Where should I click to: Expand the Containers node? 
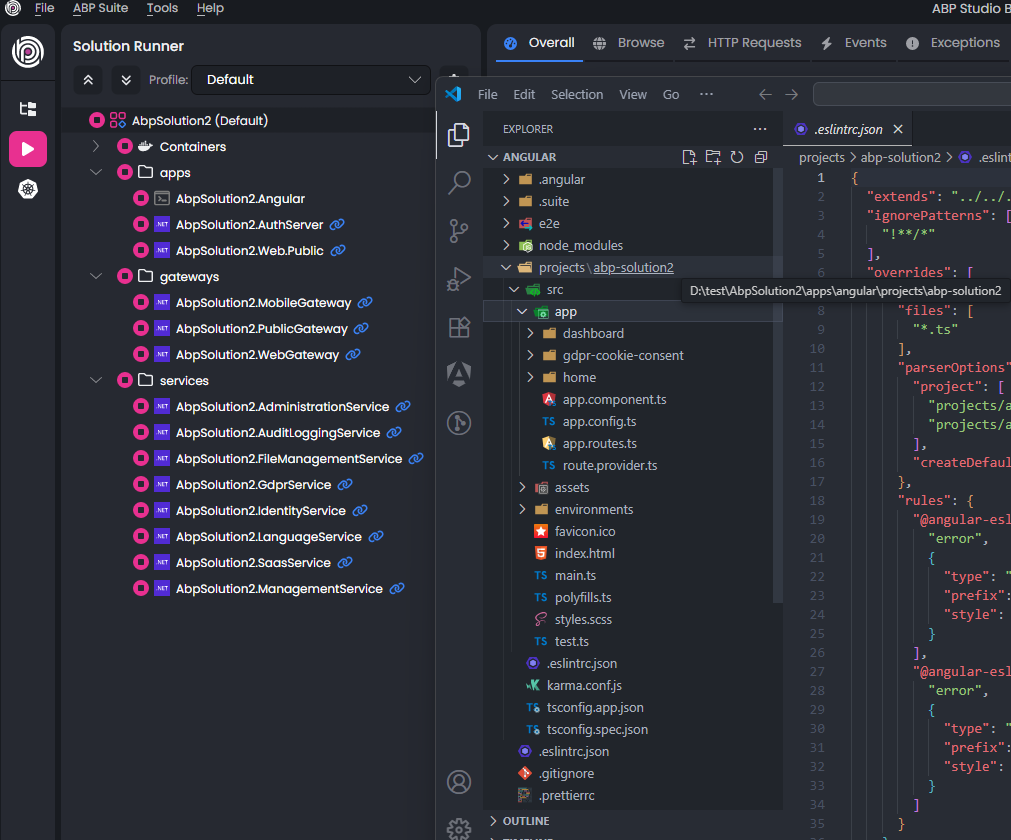(96, 147)
